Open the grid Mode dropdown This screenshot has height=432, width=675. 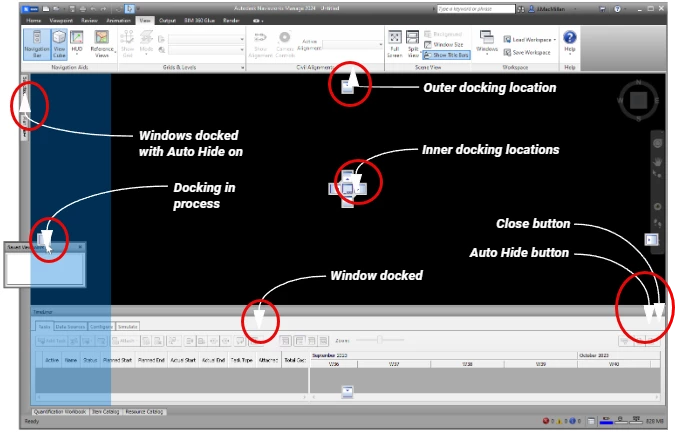146,42
